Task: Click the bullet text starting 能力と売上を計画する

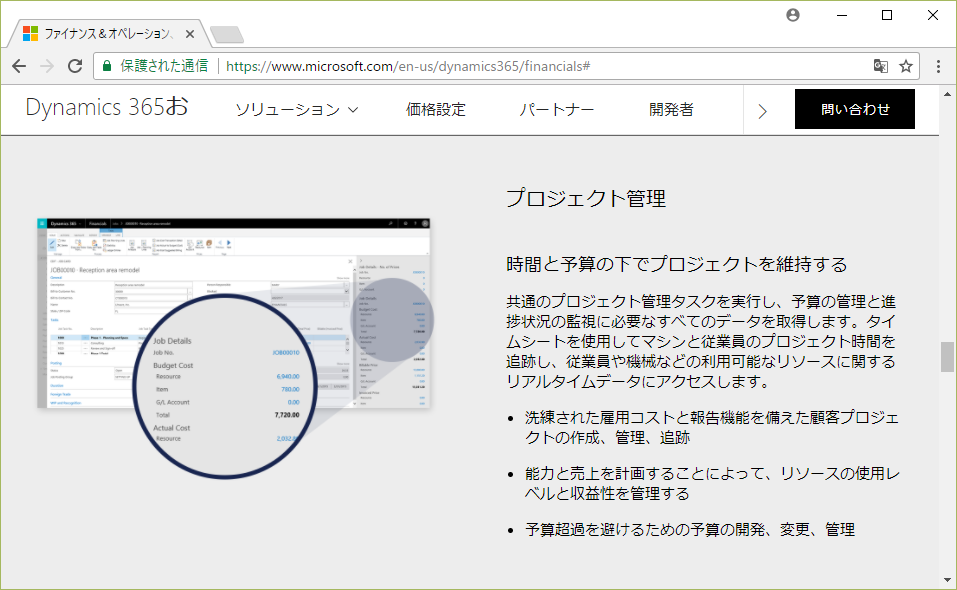Action: (712, 483)
